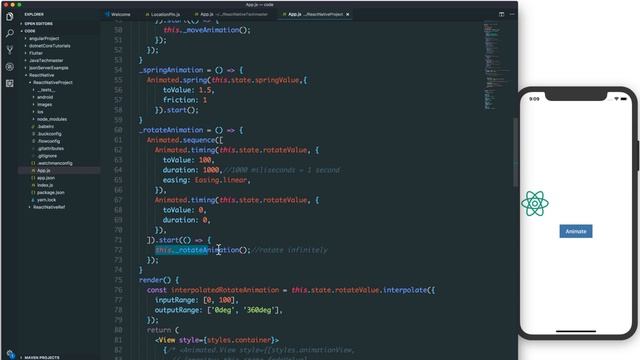Expand the JavaTechmaster folder
This screenshot has width=640, height=360.
[46, 60]
